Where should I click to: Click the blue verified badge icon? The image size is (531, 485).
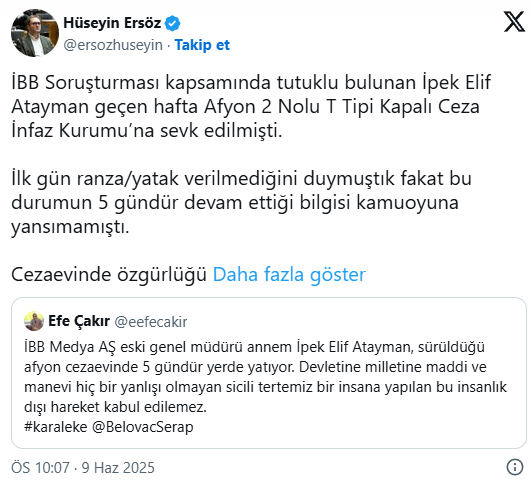coord(172,23)
